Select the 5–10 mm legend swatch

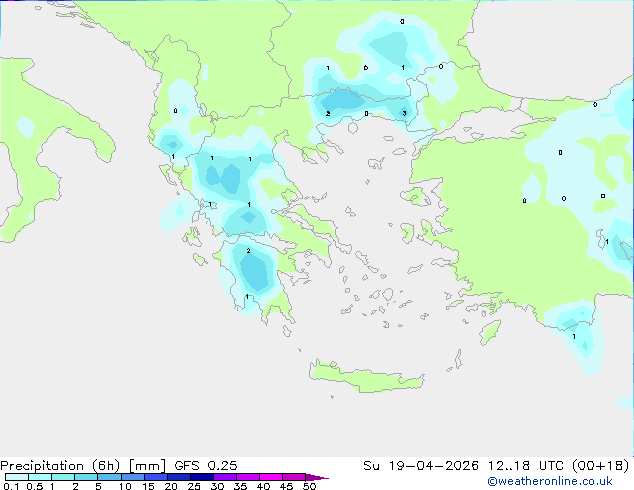click(x=109, y=477)
